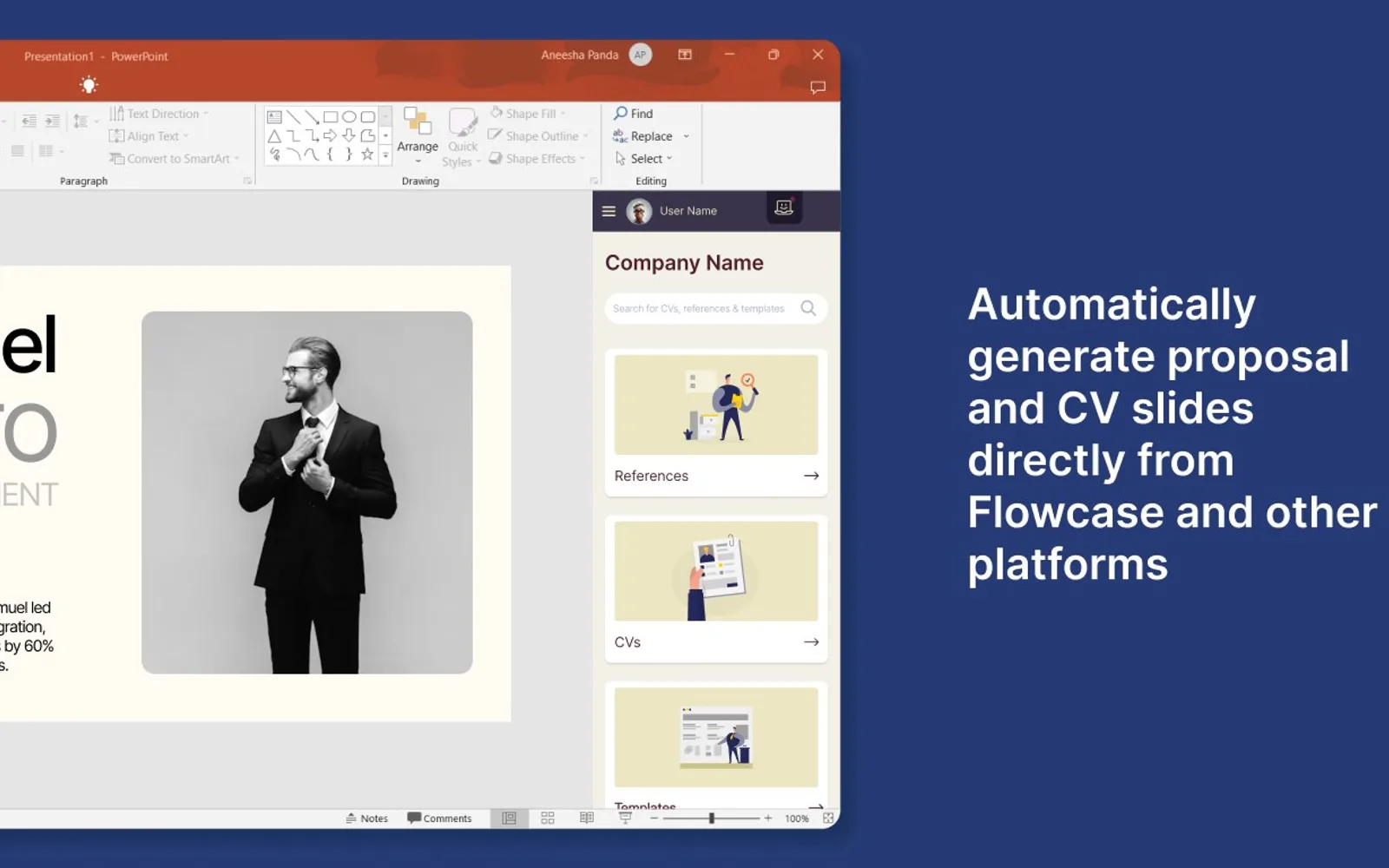Open the Text Direction dropdown
1389x868 pixels.
pos(160,114)
